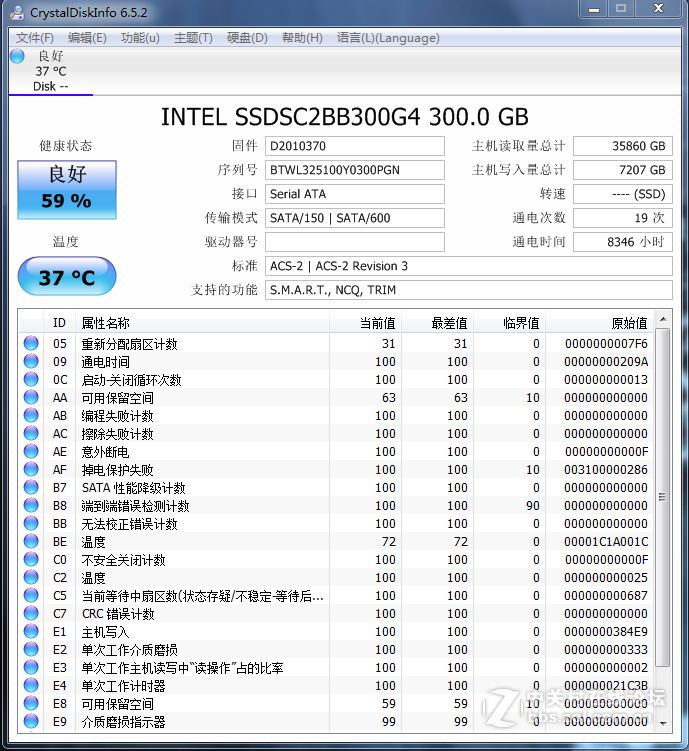The width and height of the screenshot is (689, 751).
Task: Click the rotation rate field ---- (SSD)
Action: (x=623, y=194)
